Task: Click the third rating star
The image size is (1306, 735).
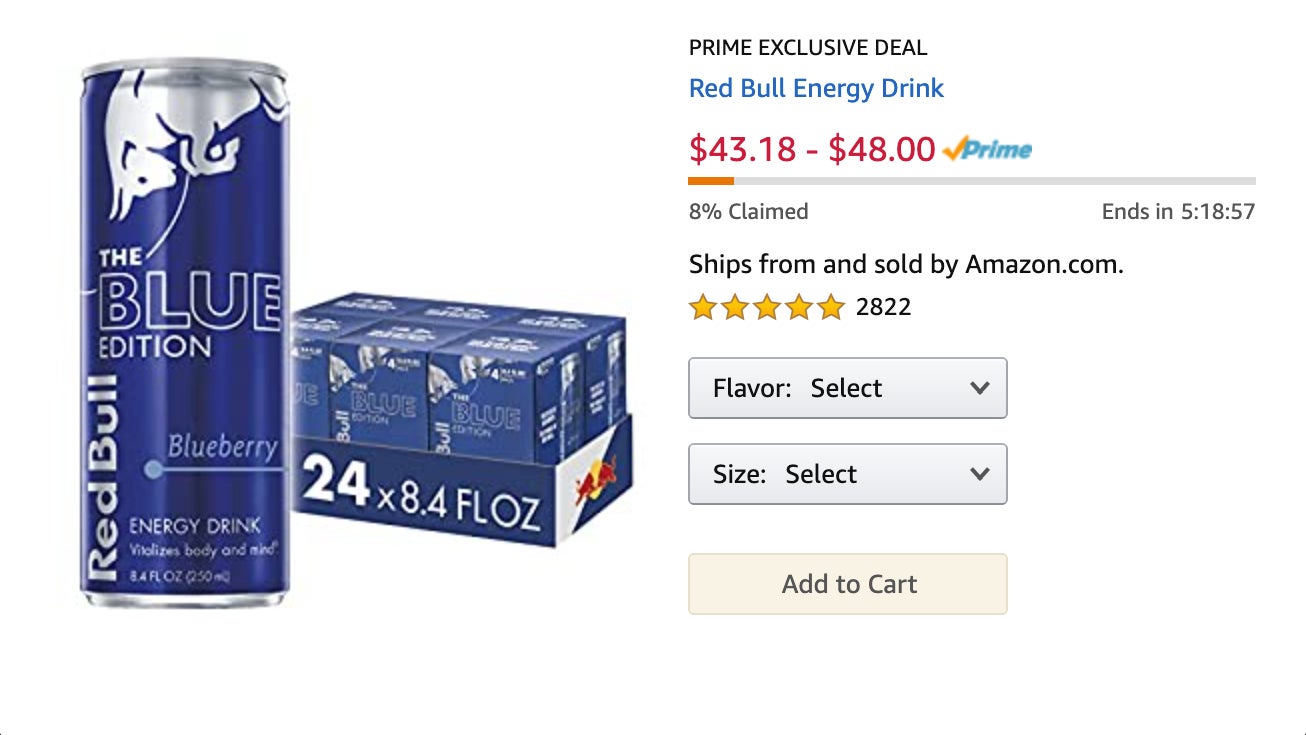Action: (x=765, y=307)
